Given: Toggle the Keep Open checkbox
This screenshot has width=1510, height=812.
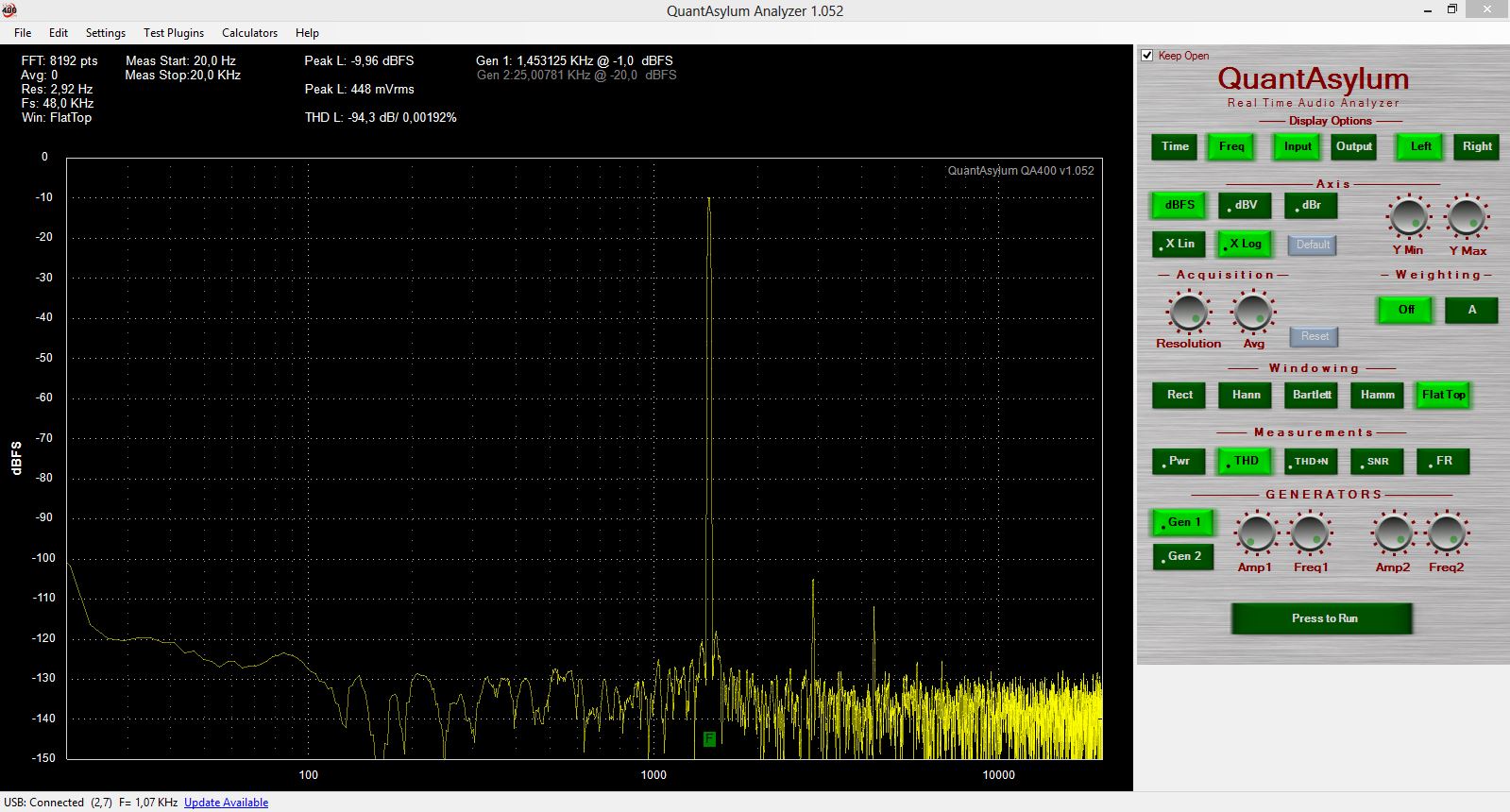Looking at the screenshot, I should (1147, 56).
